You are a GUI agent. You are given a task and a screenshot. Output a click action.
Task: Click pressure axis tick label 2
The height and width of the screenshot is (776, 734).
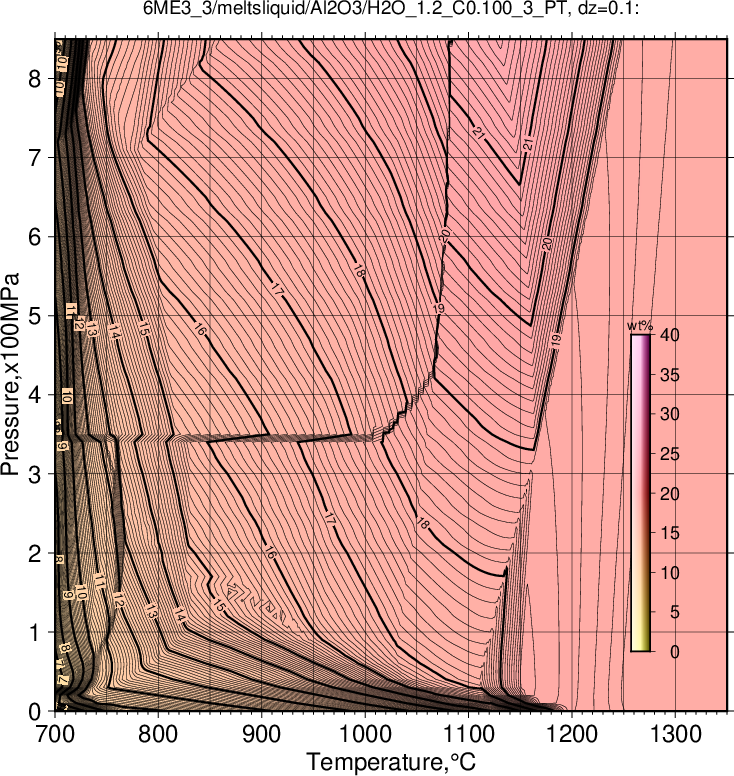[x=35, y=553]
